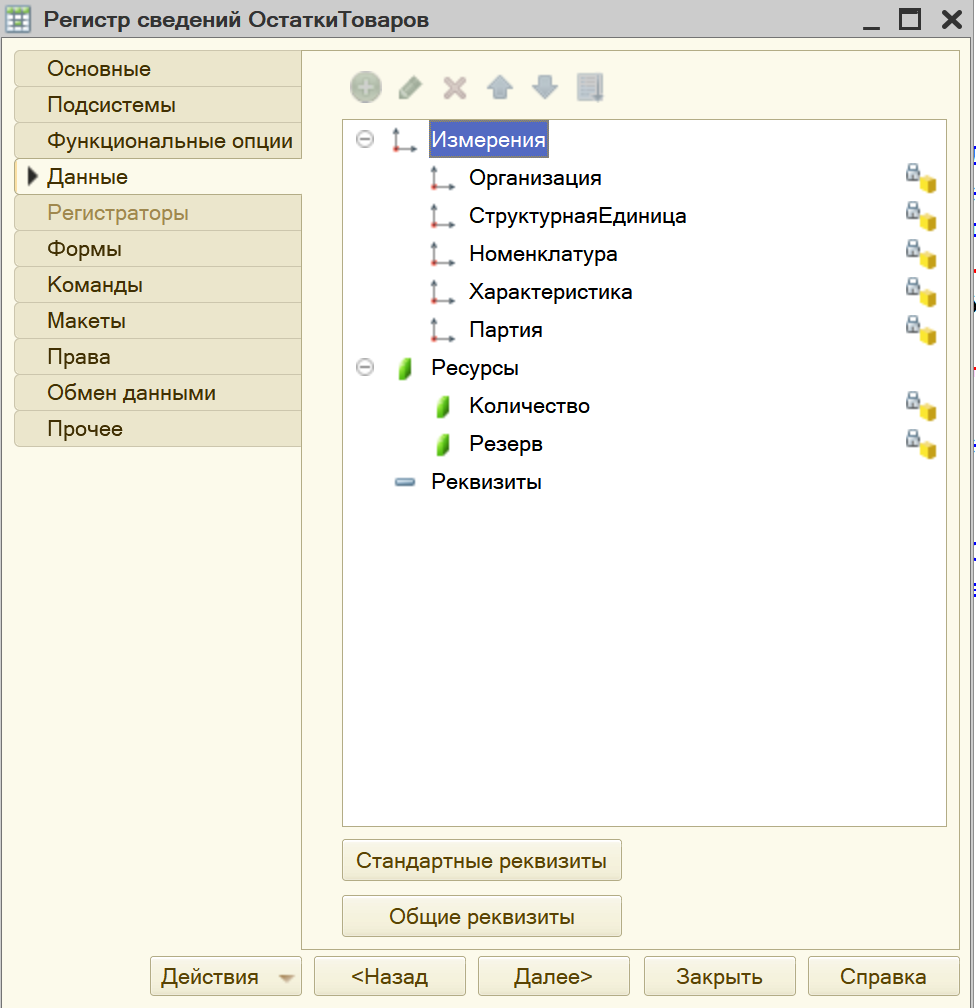Maximize the register window

pos(910,19)
